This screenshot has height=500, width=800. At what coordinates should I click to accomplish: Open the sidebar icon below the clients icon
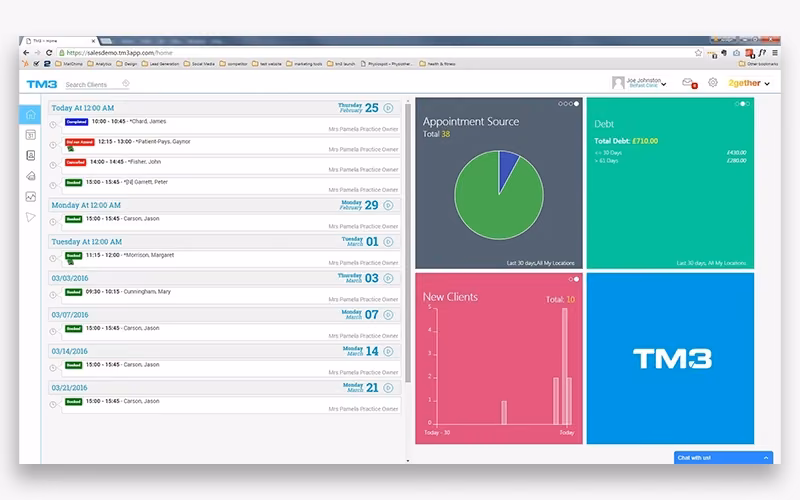click(31, 176)
